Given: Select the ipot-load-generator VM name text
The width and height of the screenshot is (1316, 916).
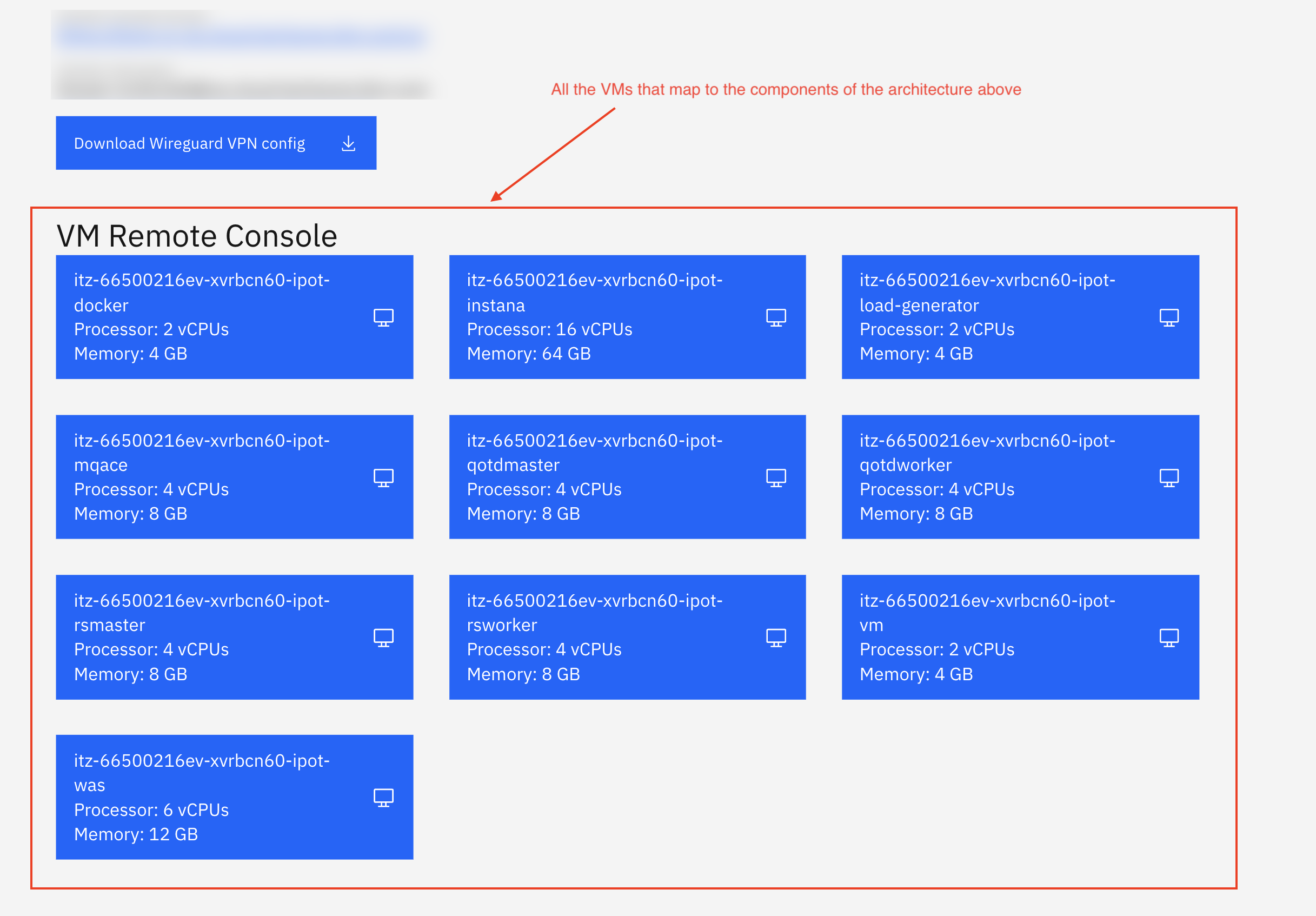Looking at the screenshot, I should coord(987,293).
